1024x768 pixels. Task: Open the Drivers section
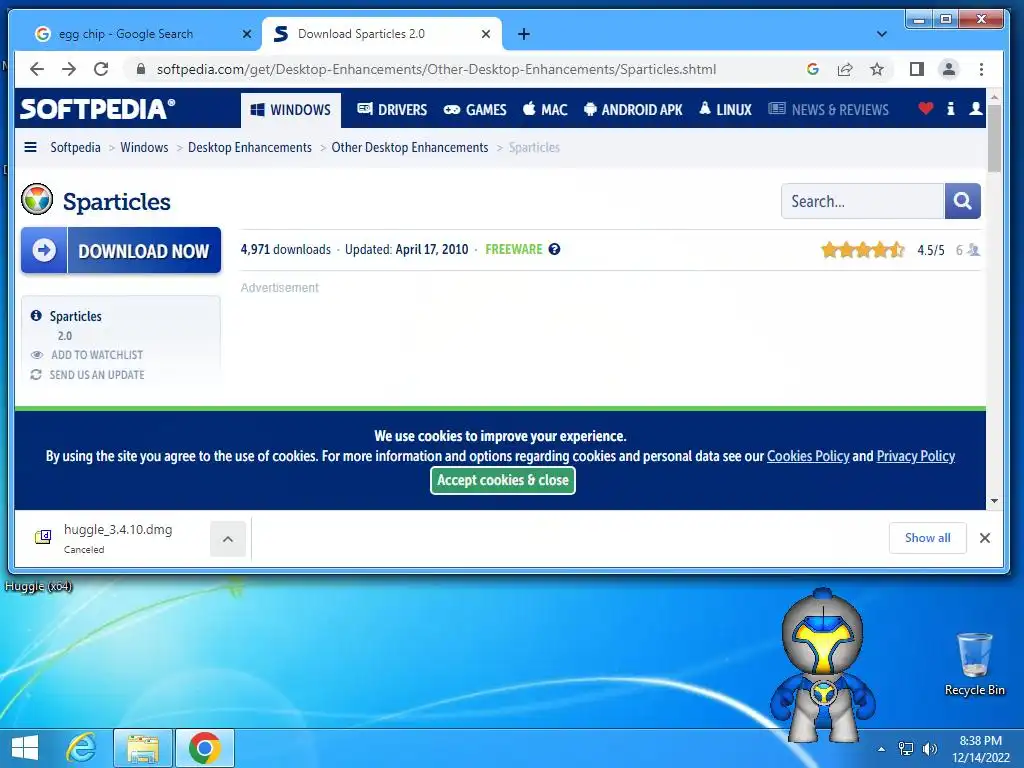pos(392,110)
